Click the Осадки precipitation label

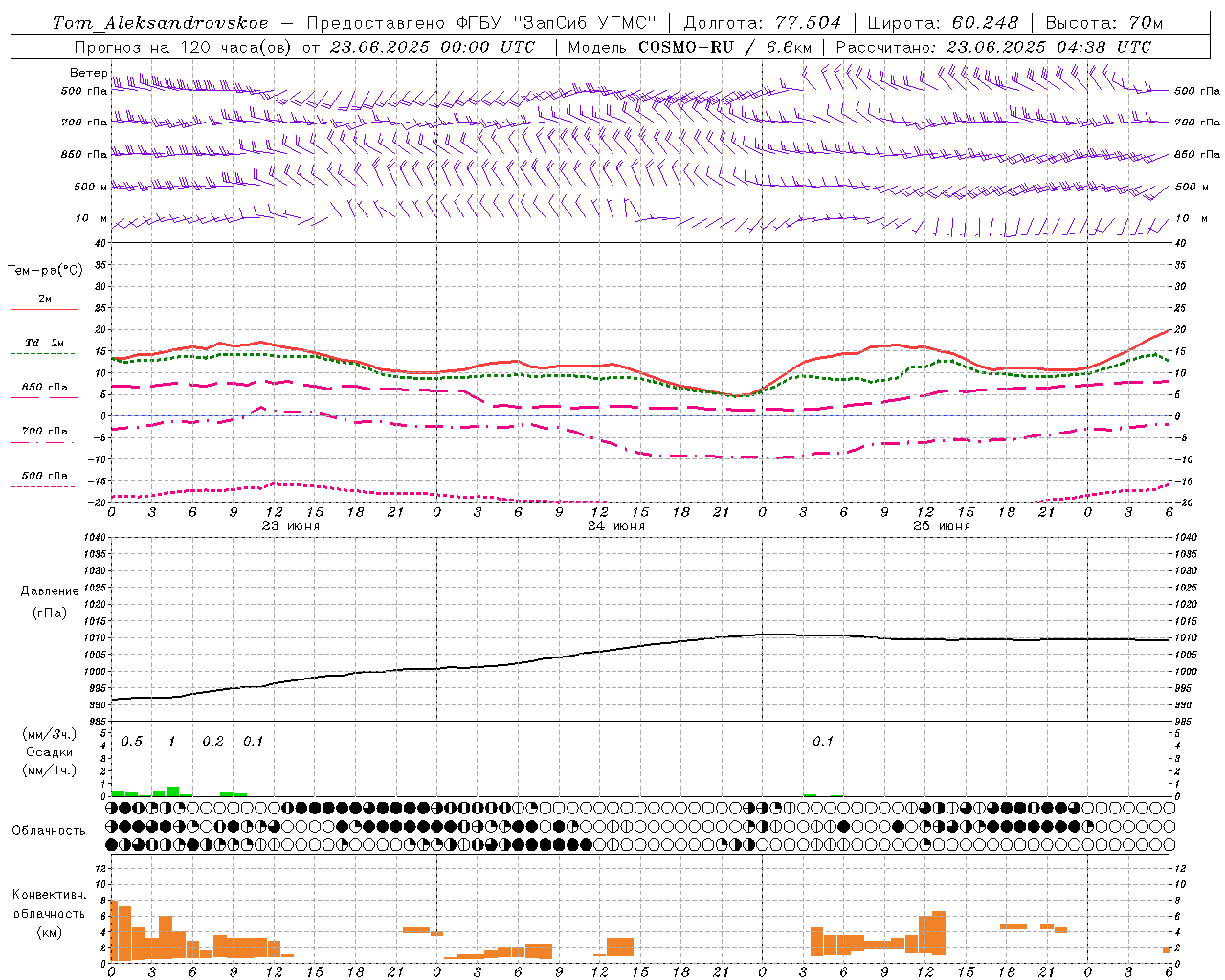tap(49, 752)
